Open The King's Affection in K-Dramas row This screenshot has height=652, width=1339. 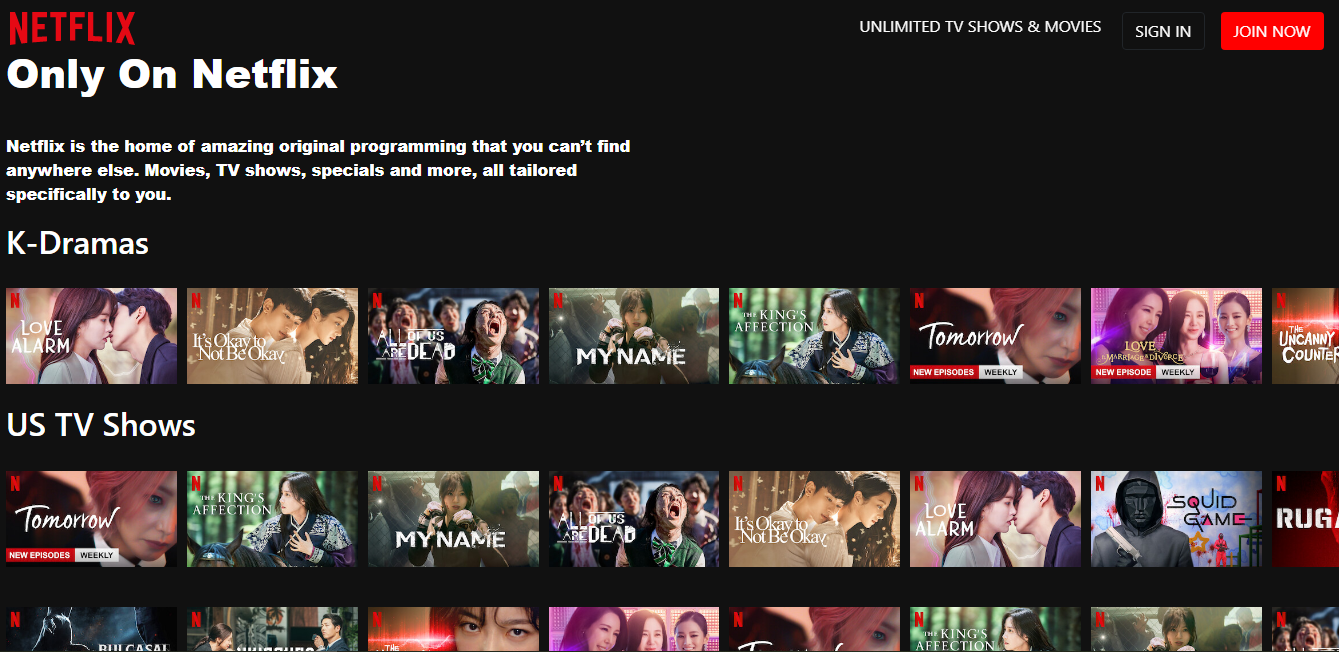pos(814,336)
